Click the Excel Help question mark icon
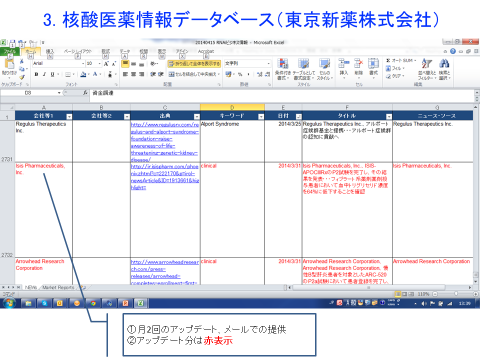Image resolution: width=480 pixels, height=360 pixels. click(x=453, y=51)
